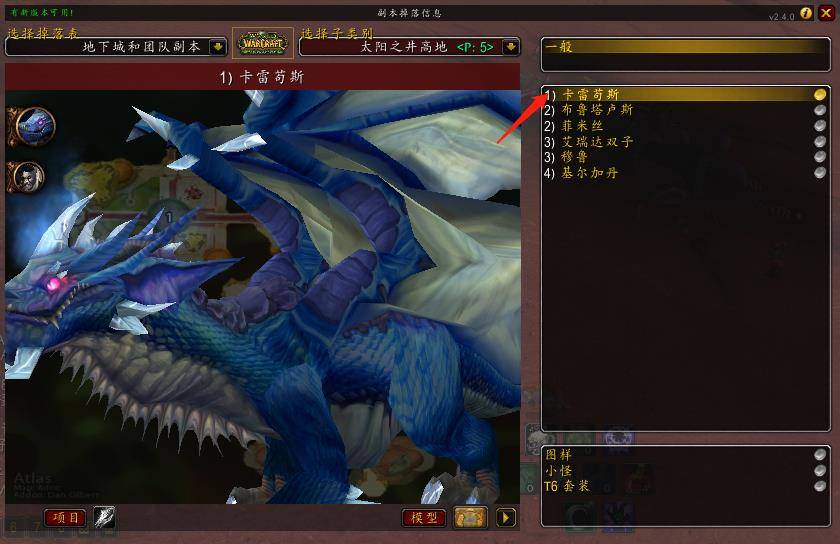Image resolution: width=840 pixels, height=544 pixels.
Task: Select boss 1) 卡雷苟斯 in the list
Action: (x=686, y=95)
